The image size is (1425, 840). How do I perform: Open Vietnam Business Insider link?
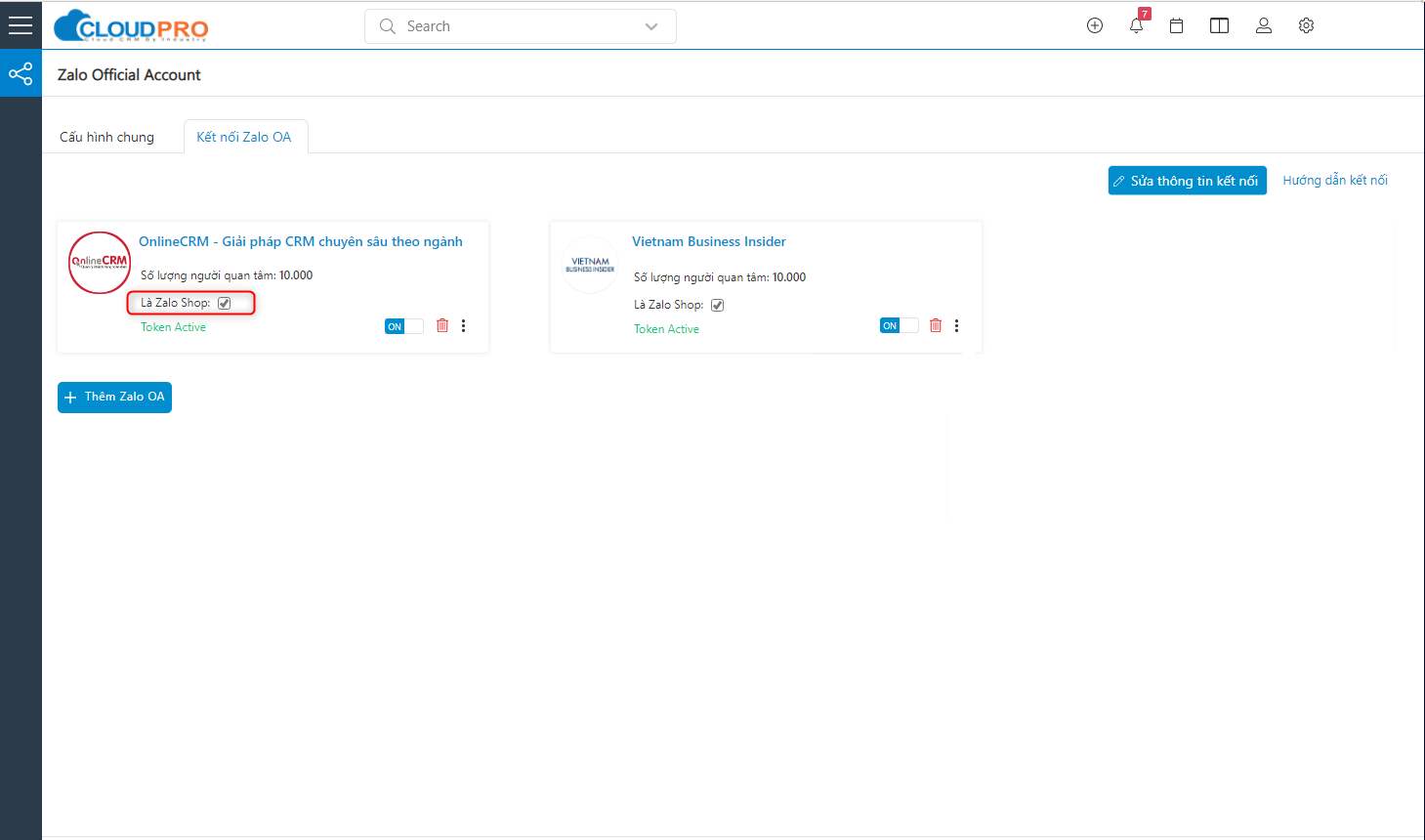point(709,241)
